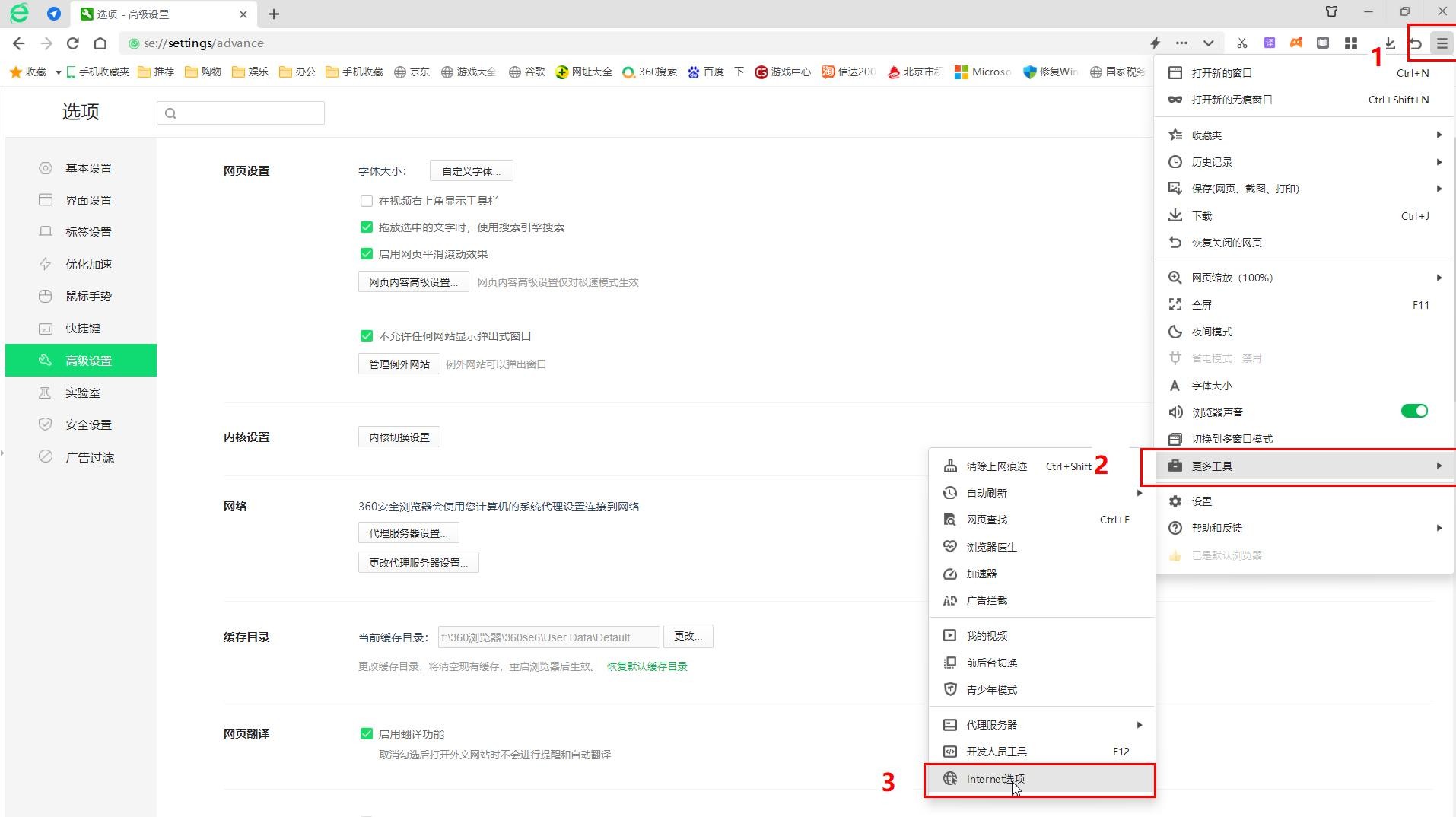Click the lightning speed mode icon

click(x=1155, y=43)
